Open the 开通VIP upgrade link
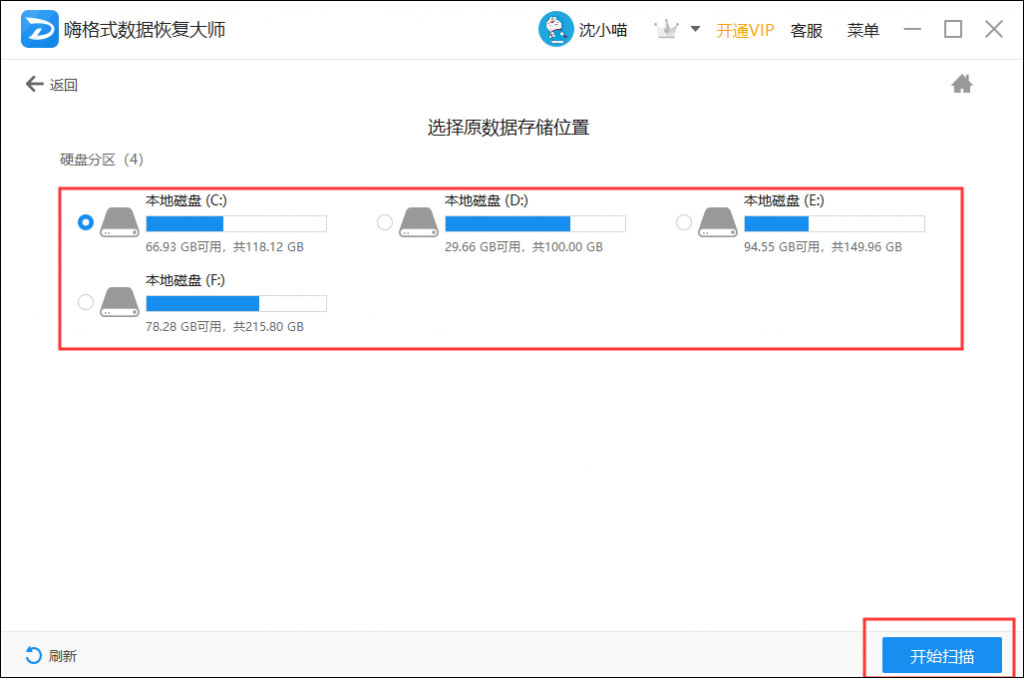This screenshot has height=678, width=1024. coord(745,29)
